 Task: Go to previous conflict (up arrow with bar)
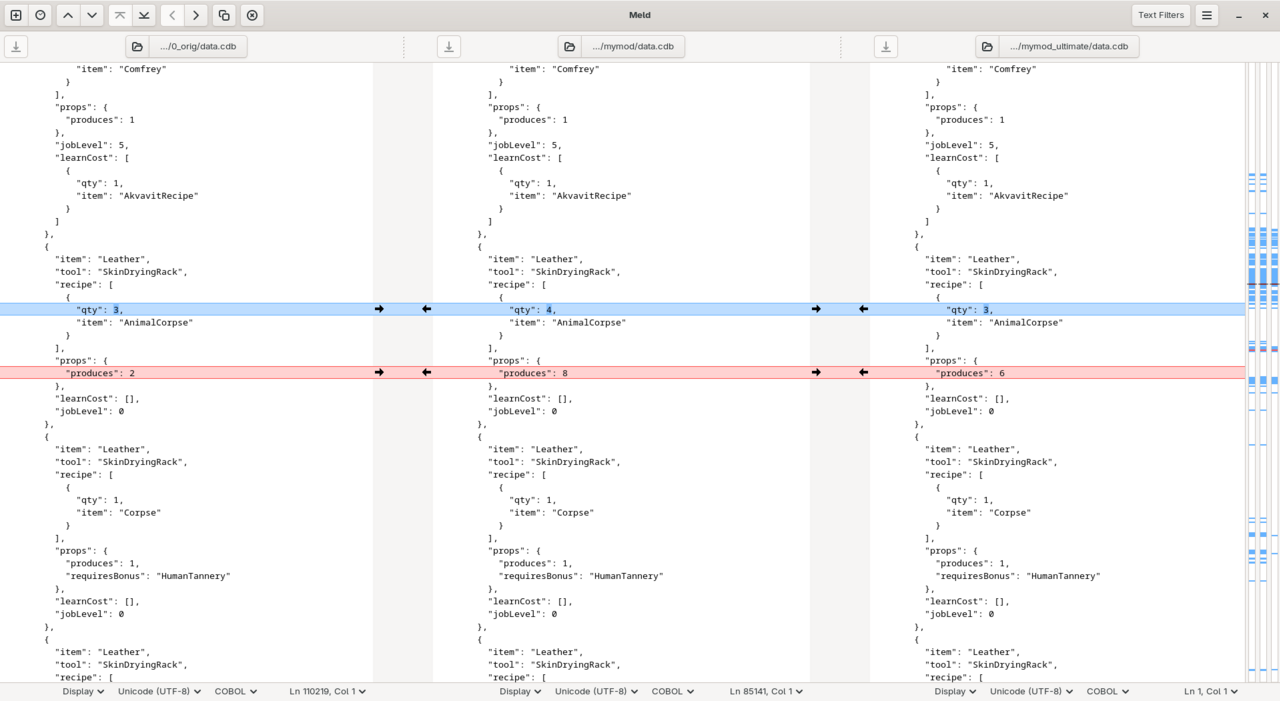pyautogui.click(x=120, y=15)
